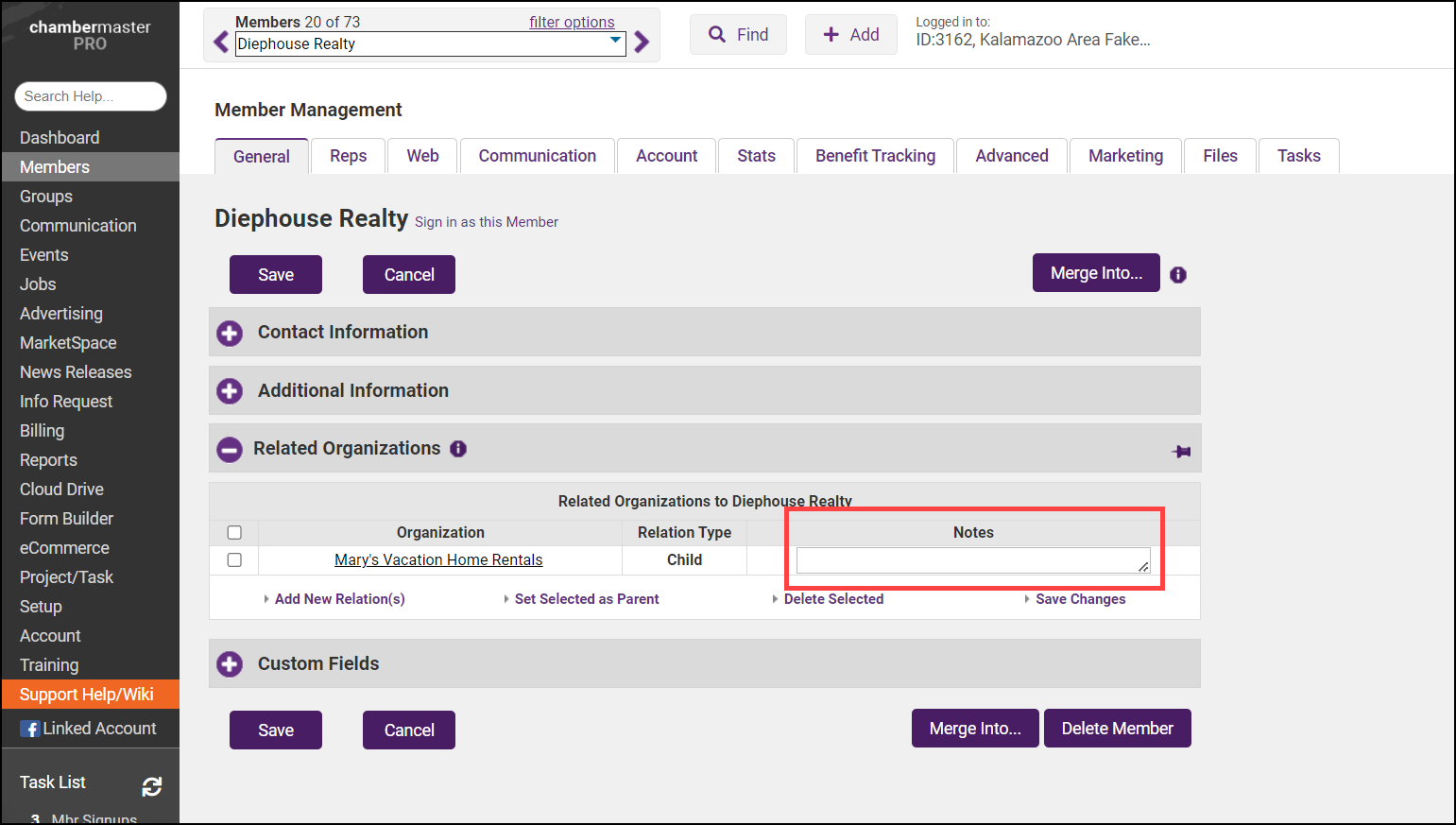Viewport: 1456px width, 825px height.
Task: Expand the Contact Information section
Action: (x=230, y=333)
